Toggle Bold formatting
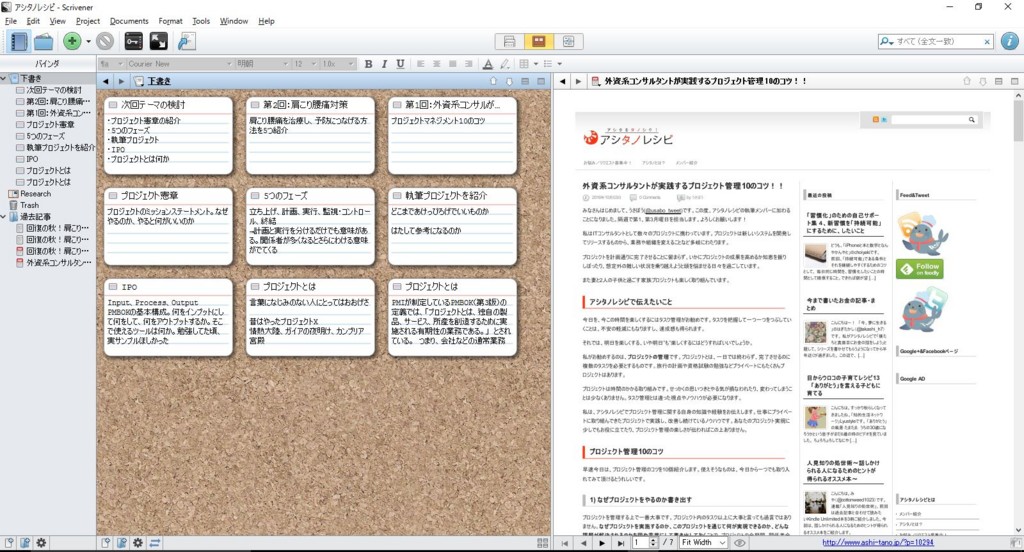 coord(368,63)
